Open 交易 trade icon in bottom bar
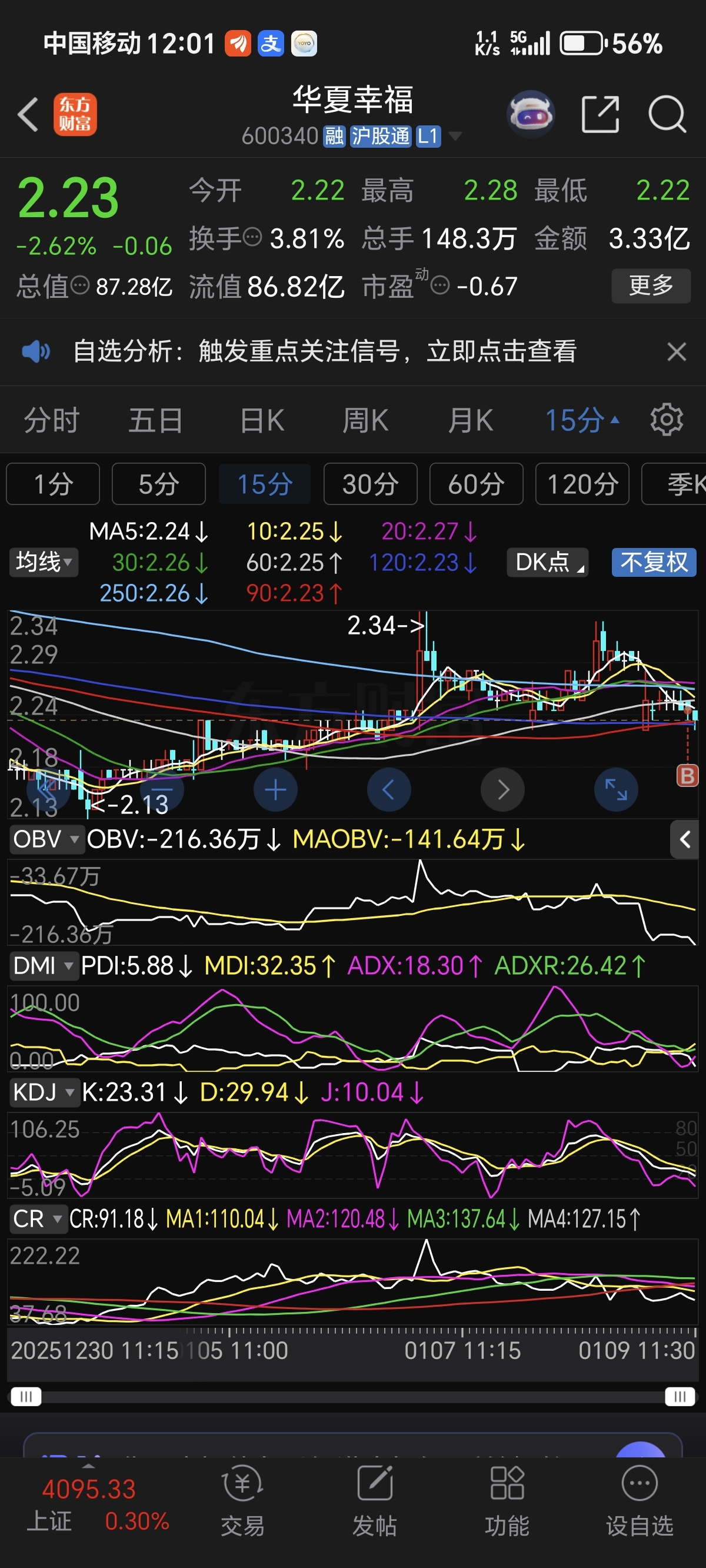Image resolution: width=706 pixels, height=1568 pixels. 242,1501
